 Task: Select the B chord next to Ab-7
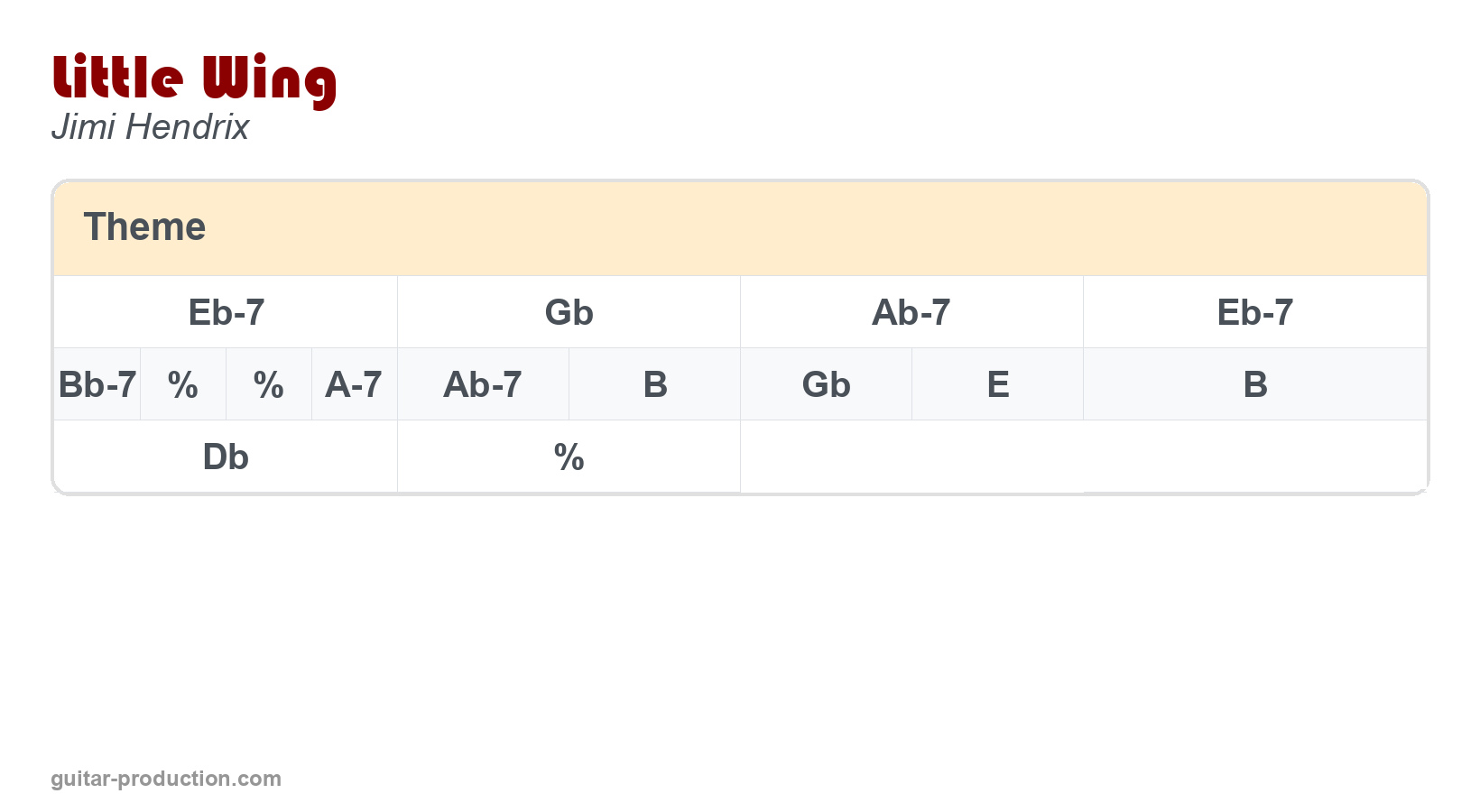point(655,385)
